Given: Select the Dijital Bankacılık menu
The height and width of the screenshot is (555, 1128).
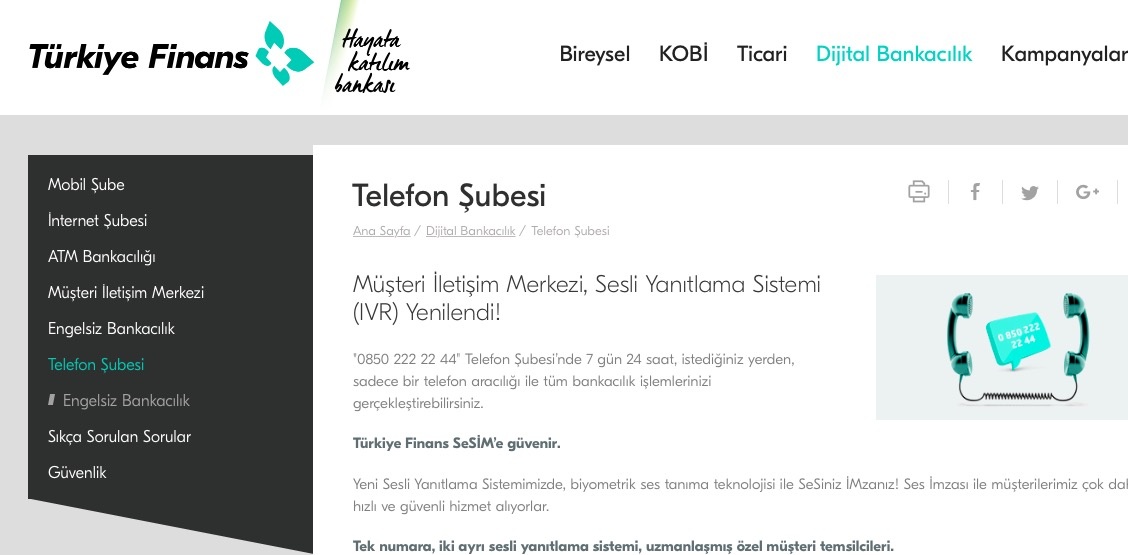Looking at the screenshot, I should pos(893,54).
